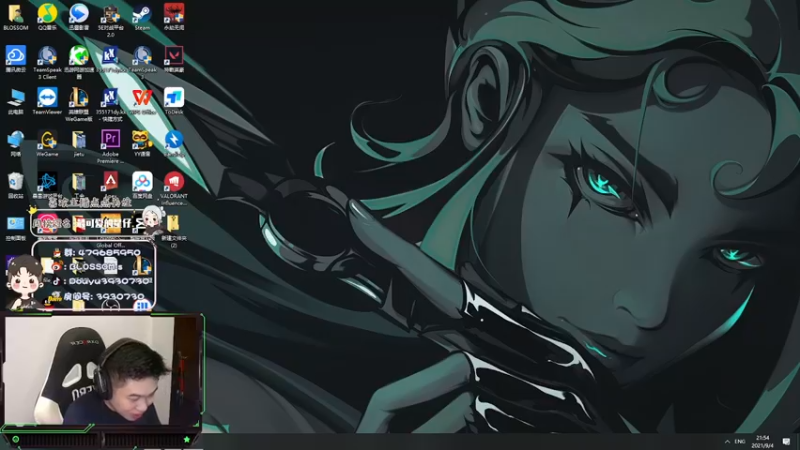Viewport: 800px width, 450px height.
Task: Switch the ENG input language indicator
Action: click(740, 441)
